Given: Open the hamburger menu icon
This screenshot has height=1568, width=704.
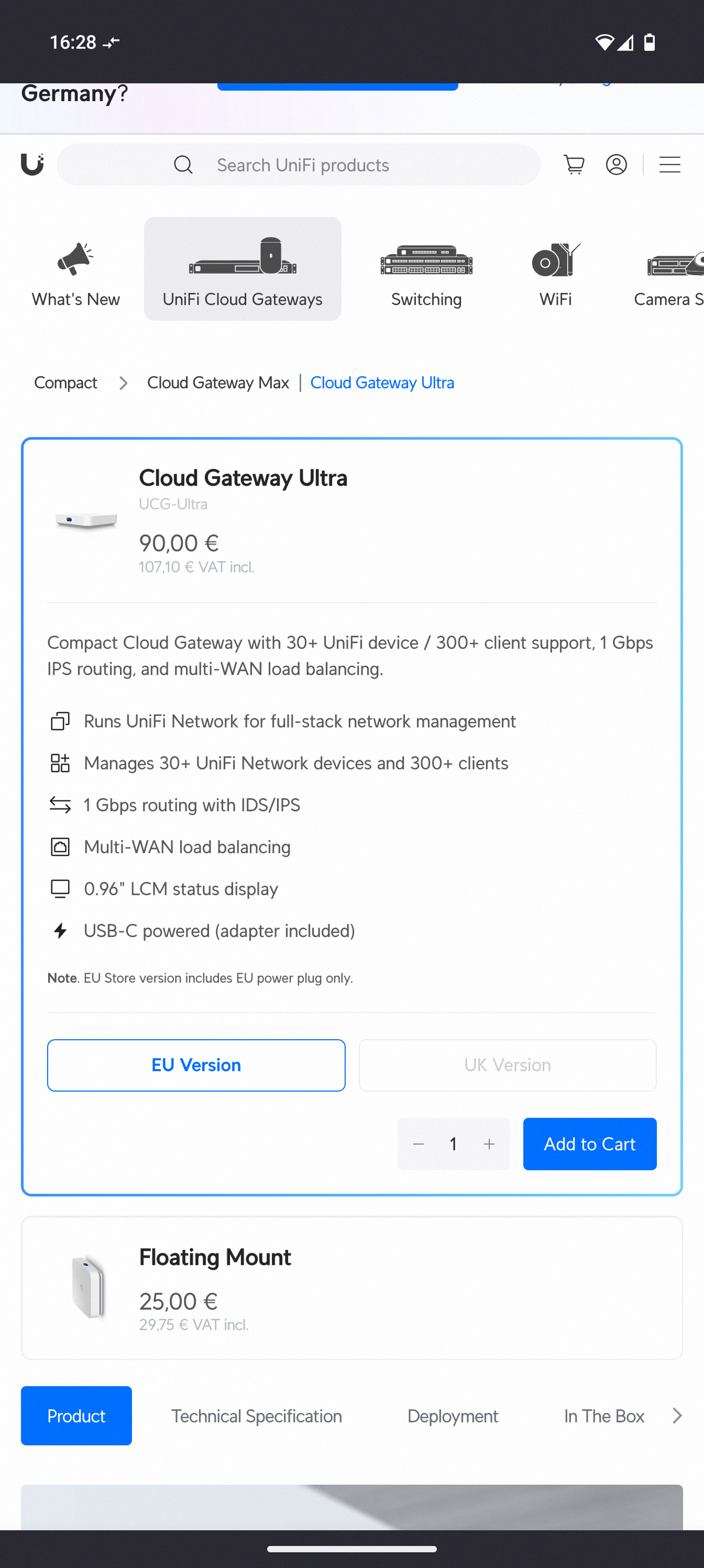Looking at the screenshot, I should tap(669, 165).
